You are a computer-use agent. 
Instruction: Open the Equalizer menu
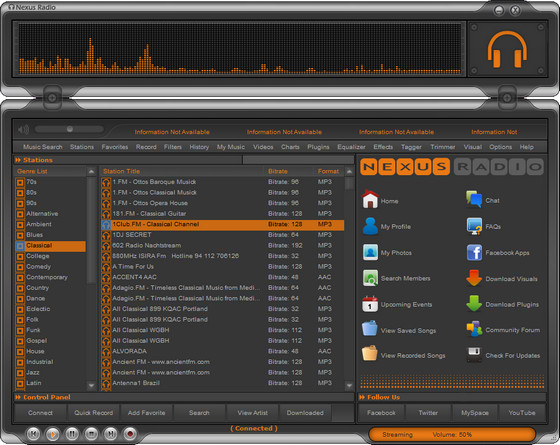351,147
